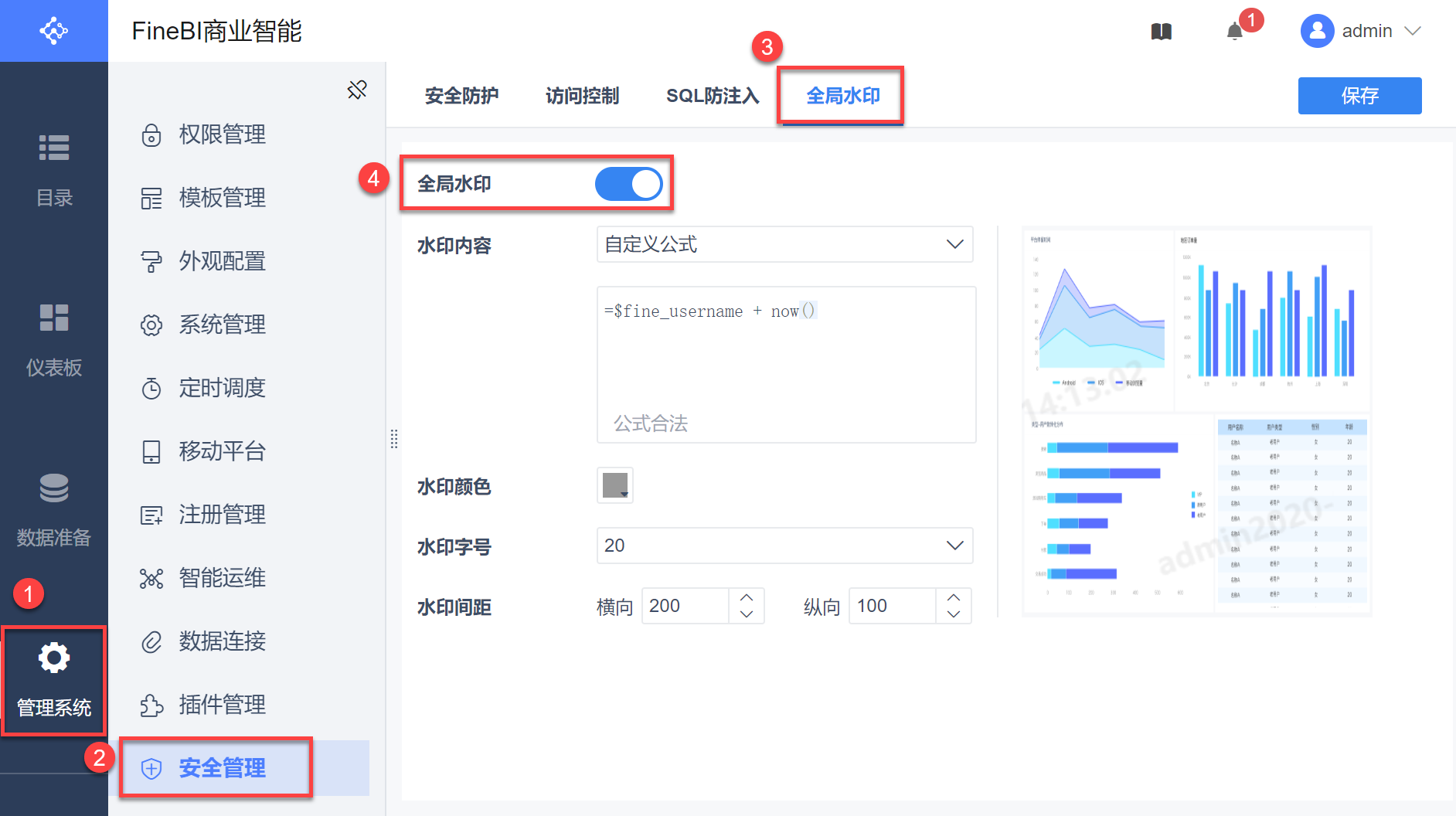The width and height of the screenshot is (1456, 816).
Task: Decrease 横向 horizontal spacing value
Action: [x=747, y=614]
